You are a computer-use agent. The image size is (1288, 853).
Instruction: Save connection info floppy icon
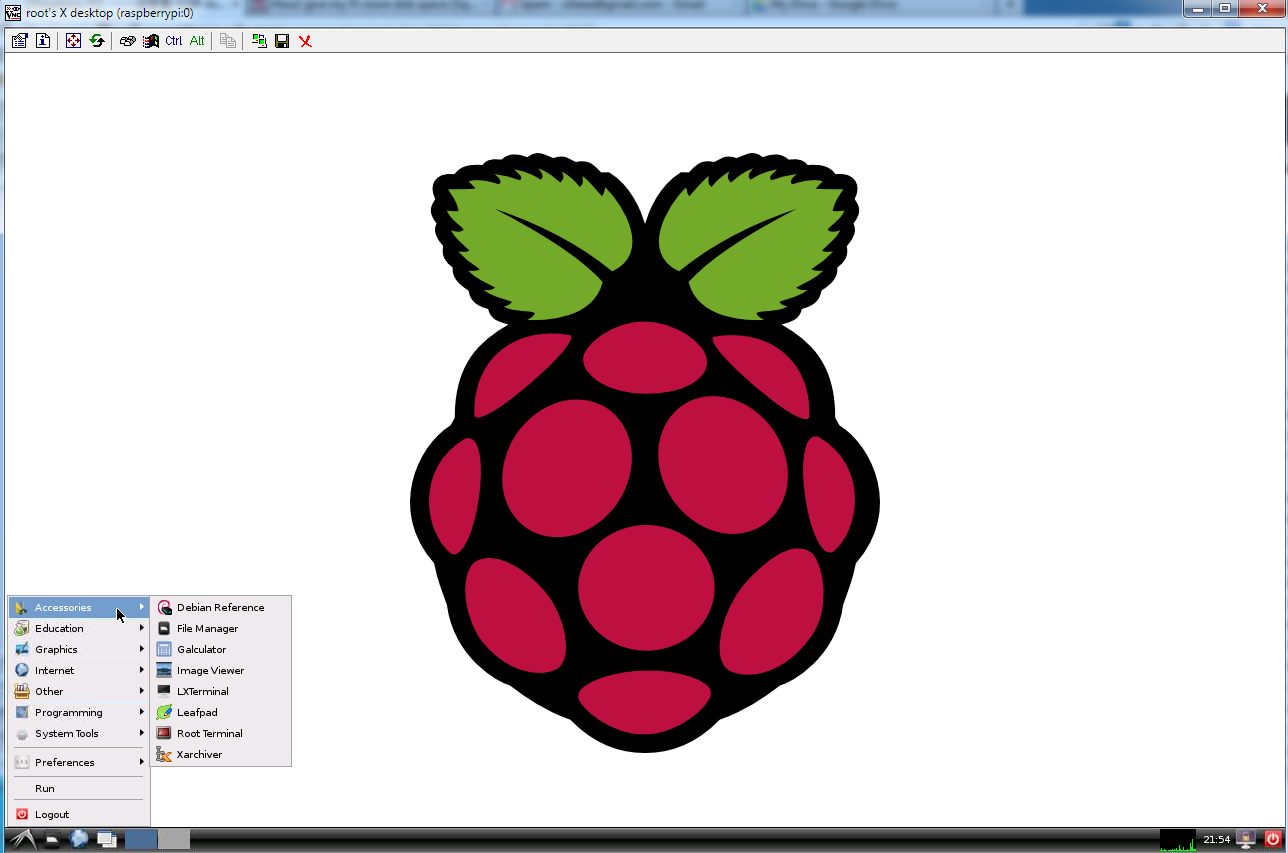[x=282, y=41]
